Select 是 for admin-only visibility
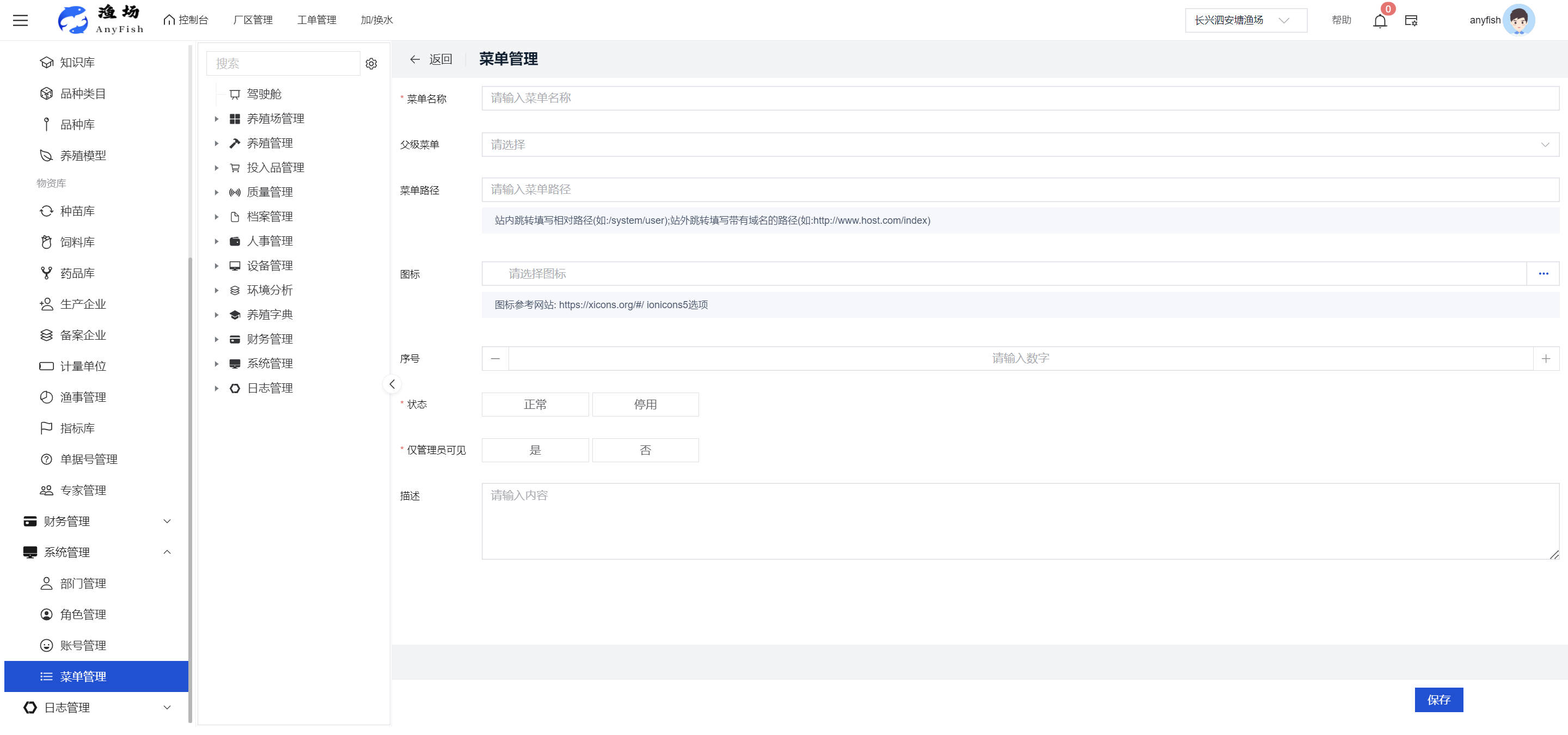 click(x=535, y=450)
